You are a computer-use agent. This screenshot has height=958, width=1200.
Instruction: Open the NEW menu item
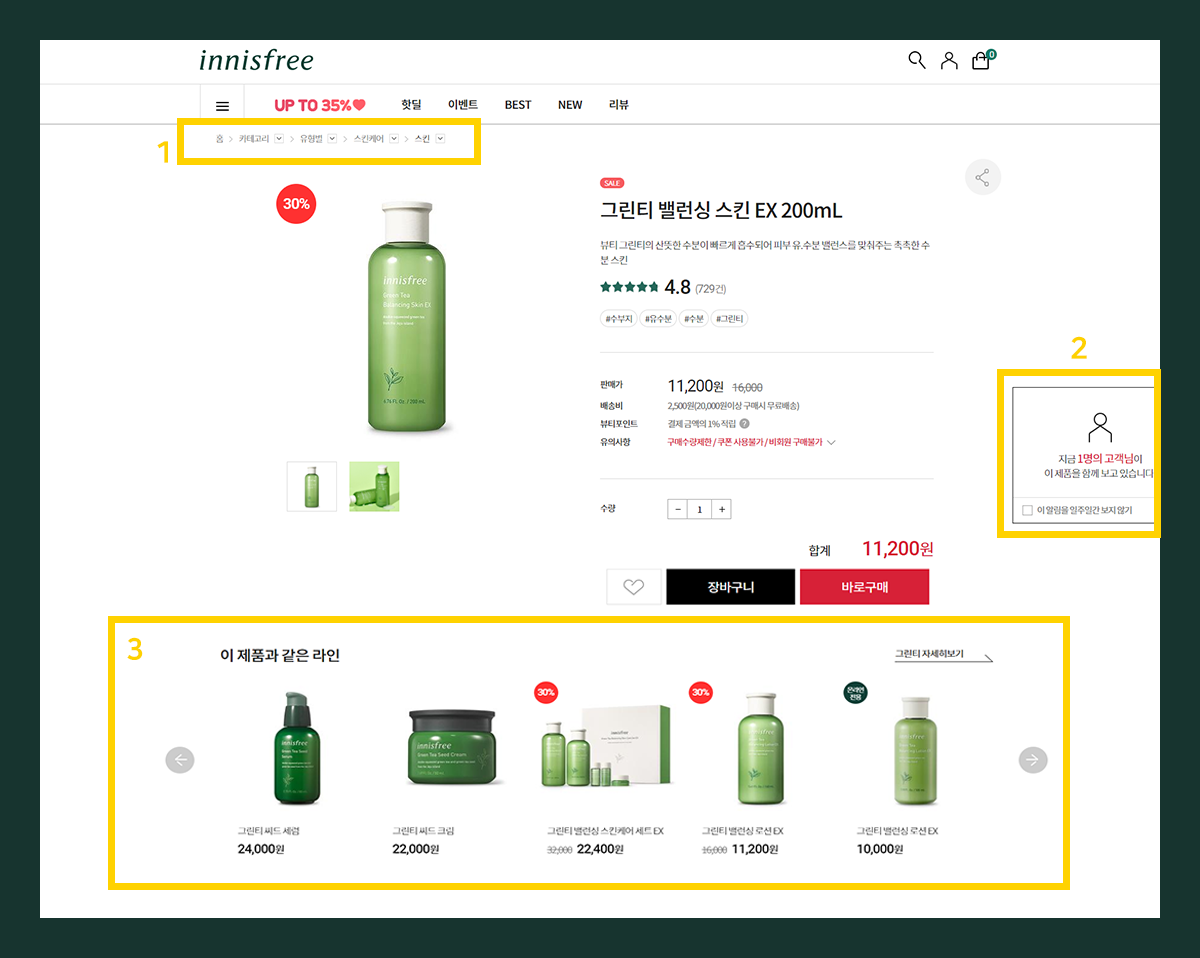[x=570, y=105]
